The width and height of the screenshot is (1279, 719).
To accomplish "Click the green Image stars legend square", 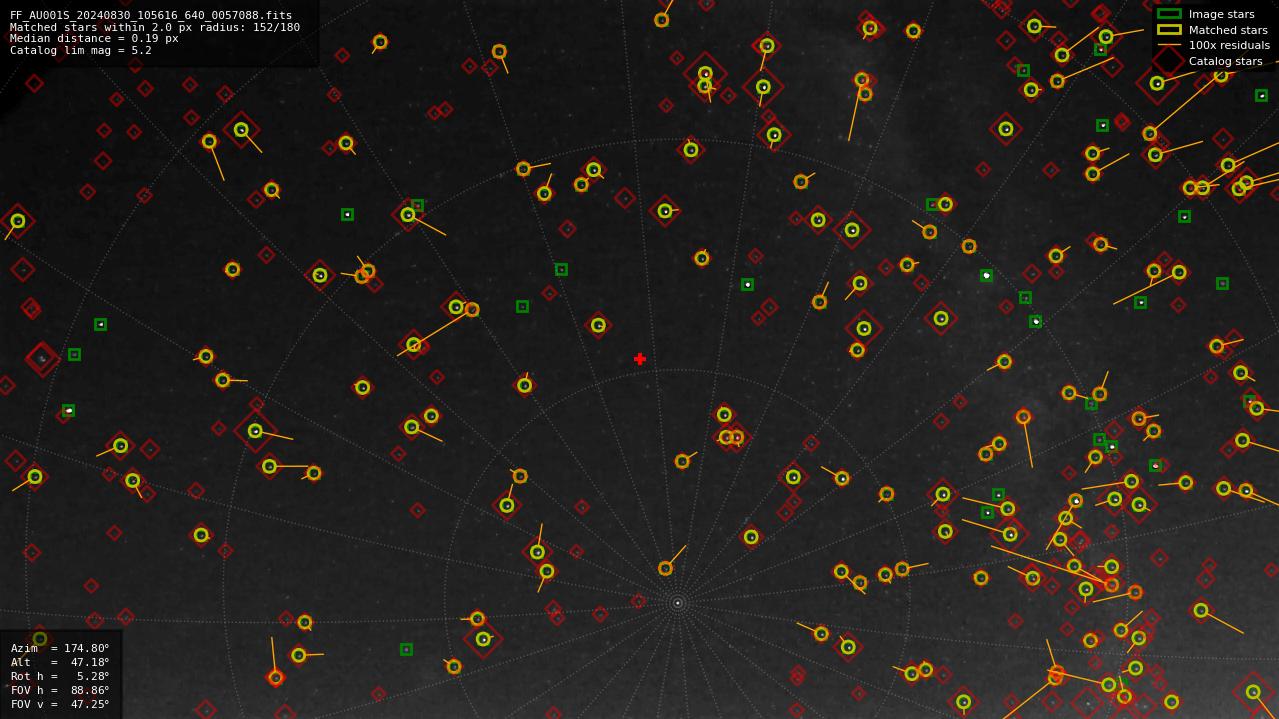I will (1169, 14).
